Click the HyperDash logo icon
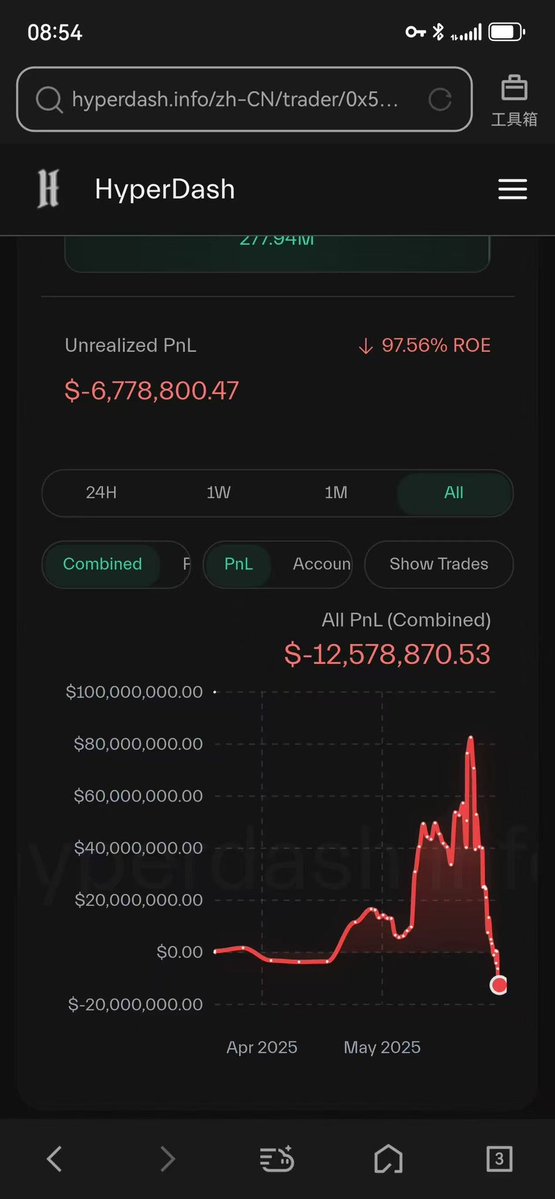The image size is (555, 1199). (x=48, y=189)
